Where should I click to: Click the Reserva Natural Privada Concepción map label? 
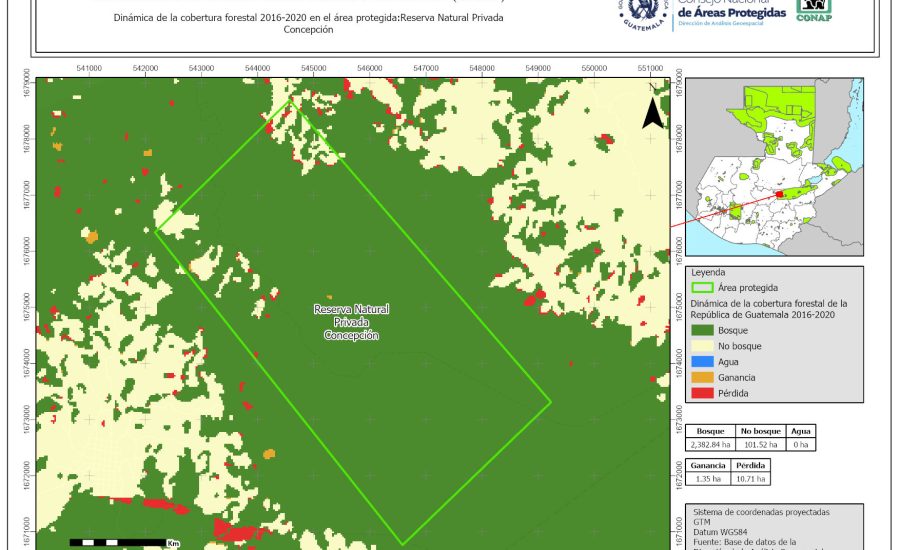[x=351, y=323]
